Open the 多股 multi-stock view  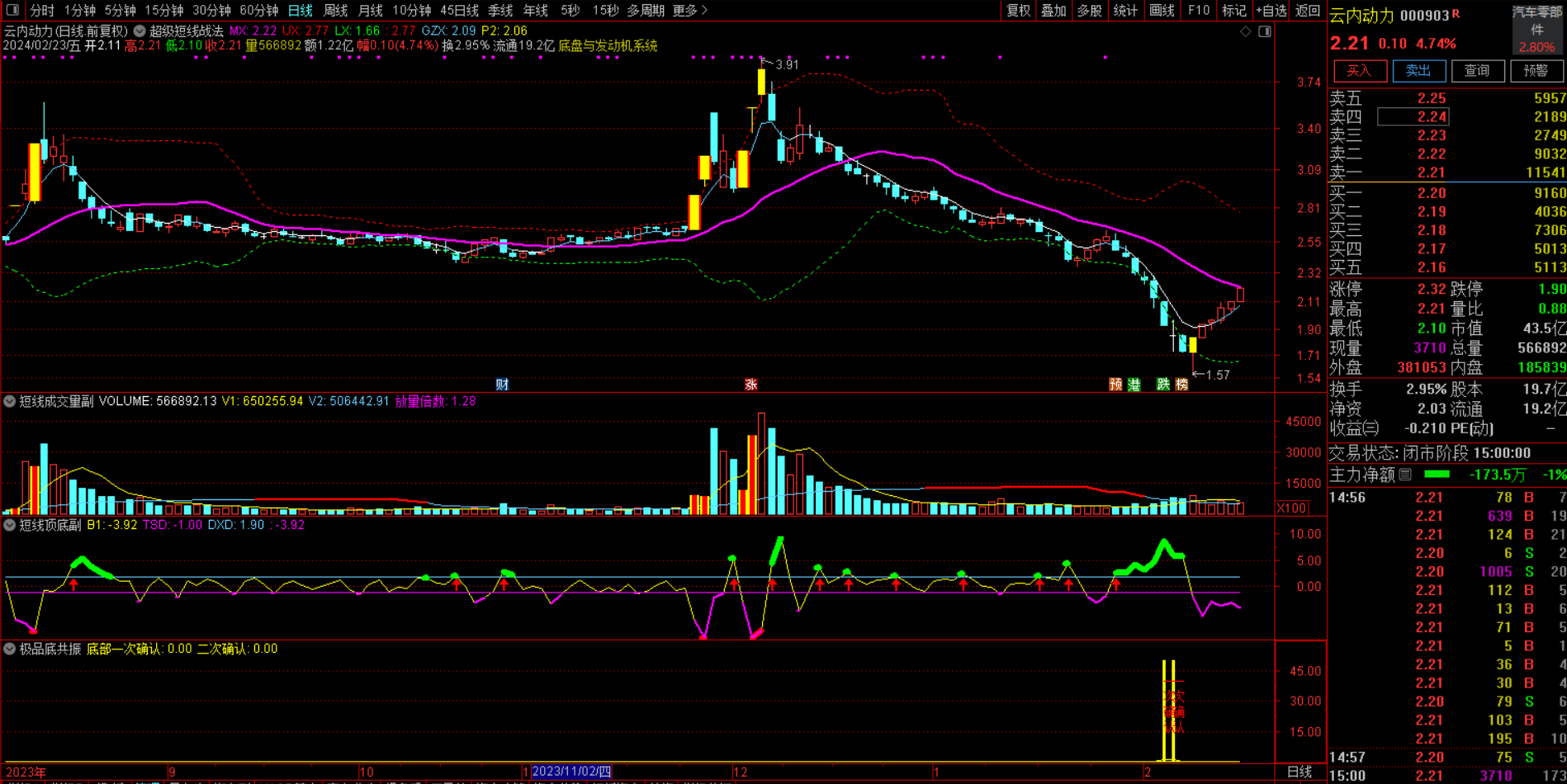coord(1090,10)
